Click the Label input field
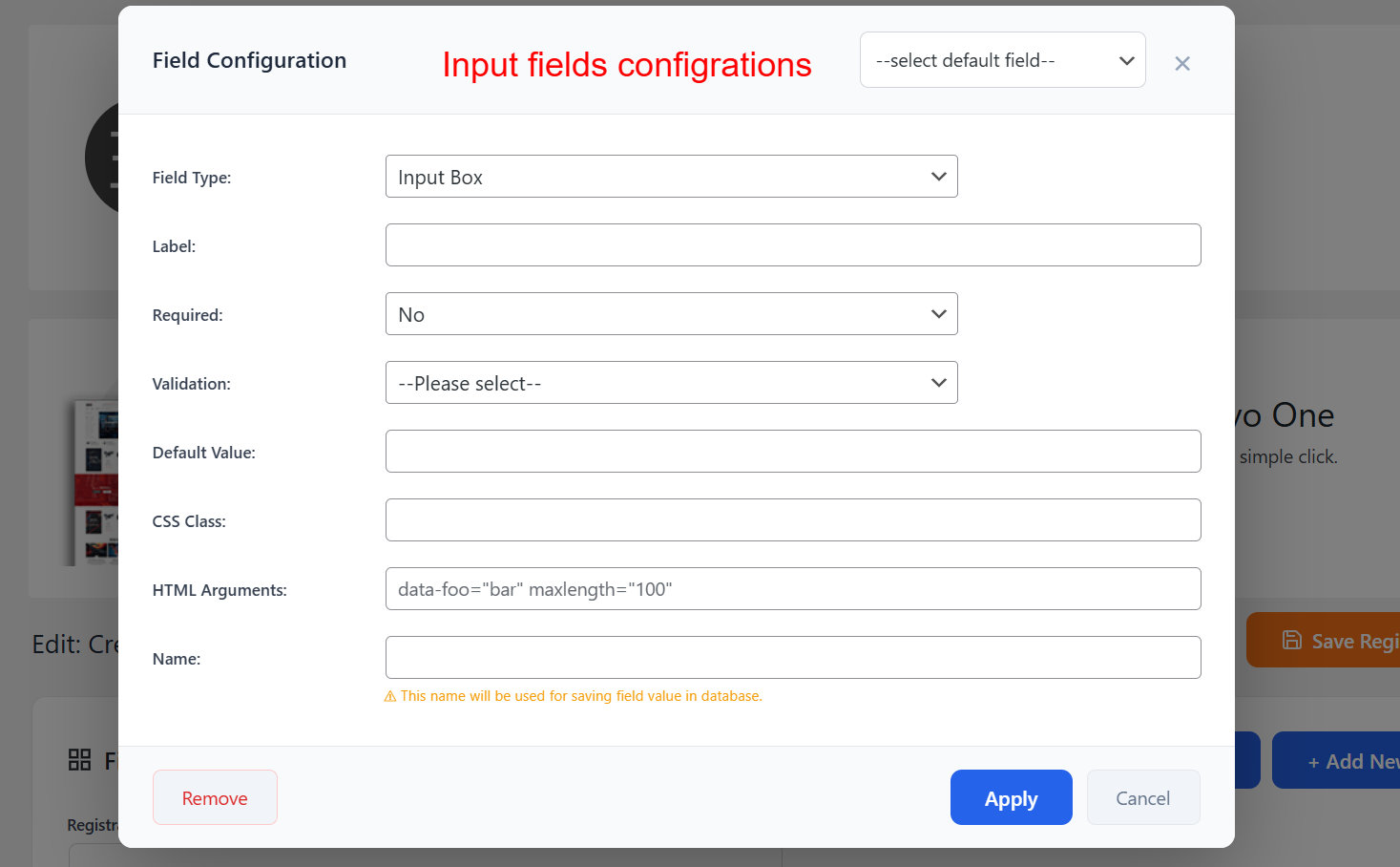This screenshot has width=1400, height=867. click(793, 245)
